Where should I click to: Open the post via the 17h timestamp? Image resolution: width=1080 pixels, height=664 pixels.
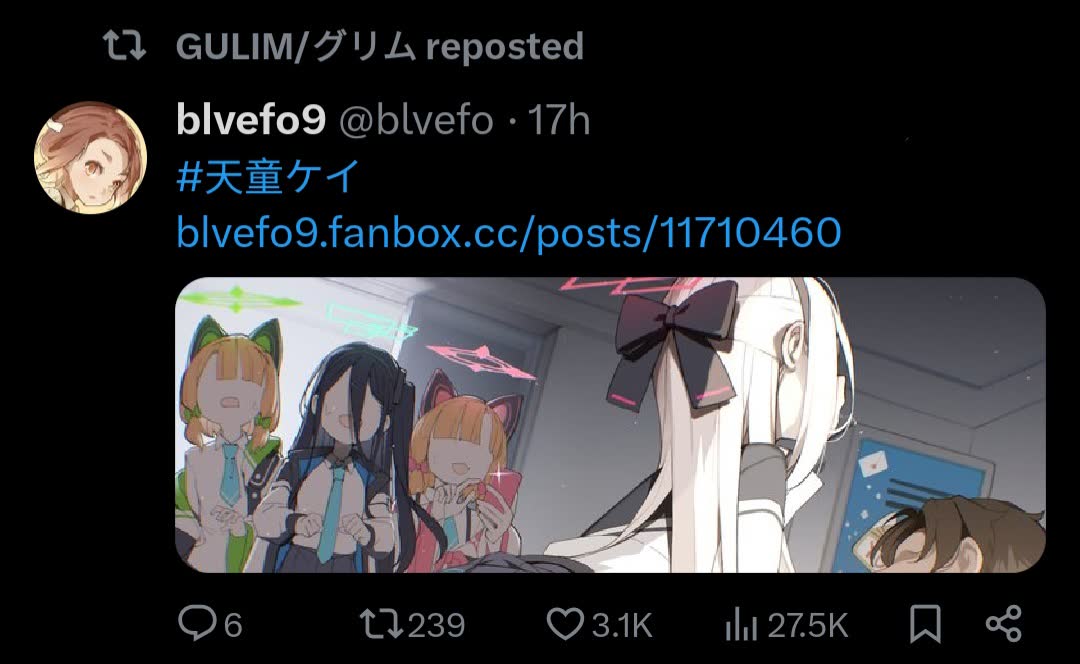pyautogui.click(x=559, y=121)
